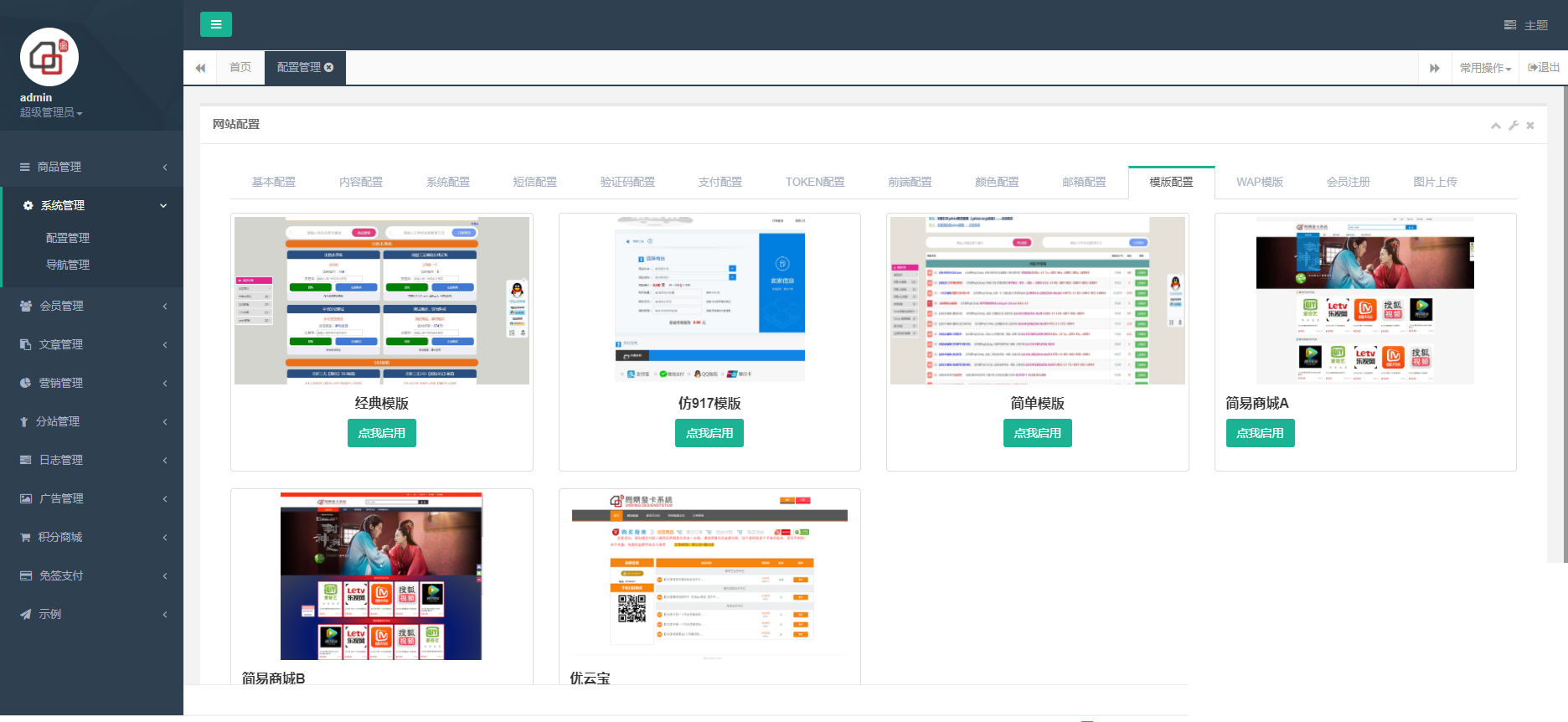Open the 首页 tab

pyautogui.click(x=240, y=67)
